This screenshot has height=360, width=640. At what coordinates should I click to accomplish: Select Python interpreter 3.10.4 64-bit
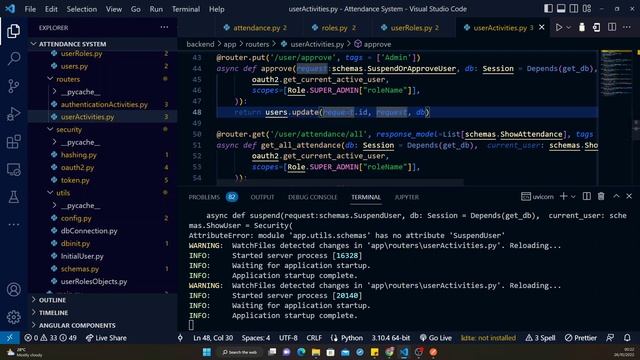click(x=391, y=338)
